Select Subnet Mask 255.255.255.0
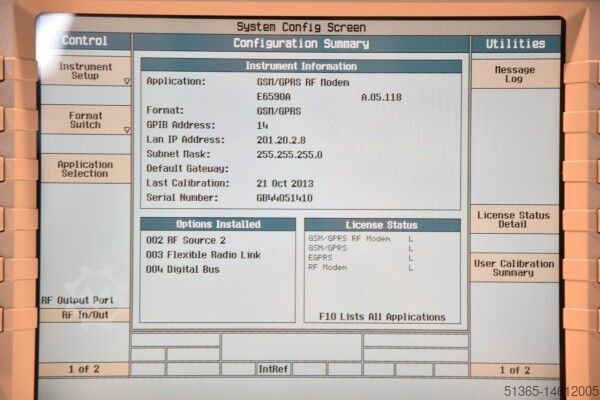Screen dimensions: 600x400 289,155
